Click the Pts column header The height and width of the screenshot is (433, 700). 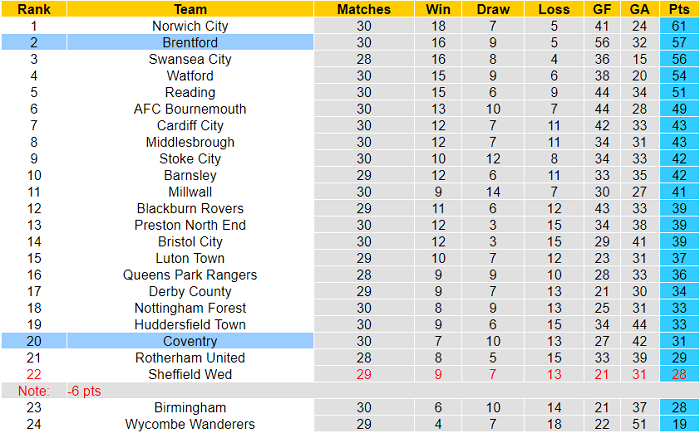pyautogui.click(x=679, y=9)
